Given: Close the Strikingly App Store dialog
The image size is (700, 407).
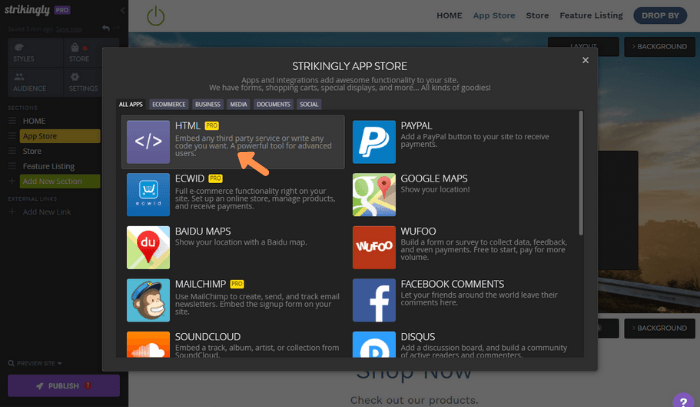Looking at the screenshot, I should point(585,60).
